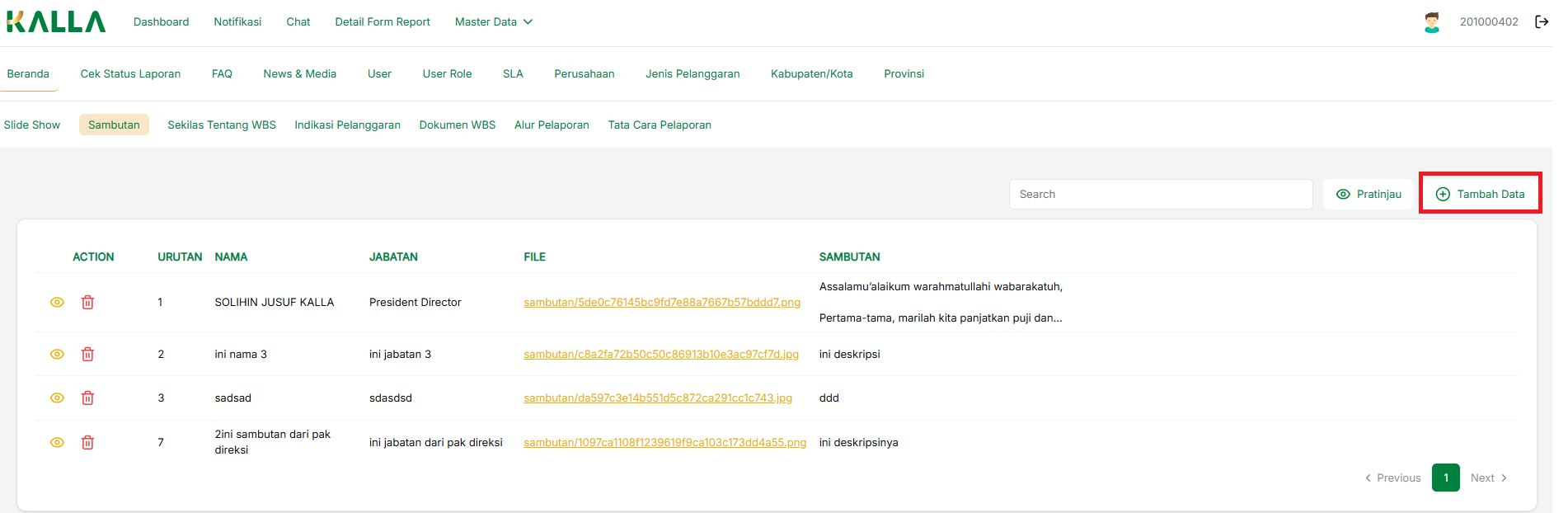Image resolution: width=1568 pixels, height=513 pixels.
Task: Remove the row with urutan 7
Action: (87, 443)
